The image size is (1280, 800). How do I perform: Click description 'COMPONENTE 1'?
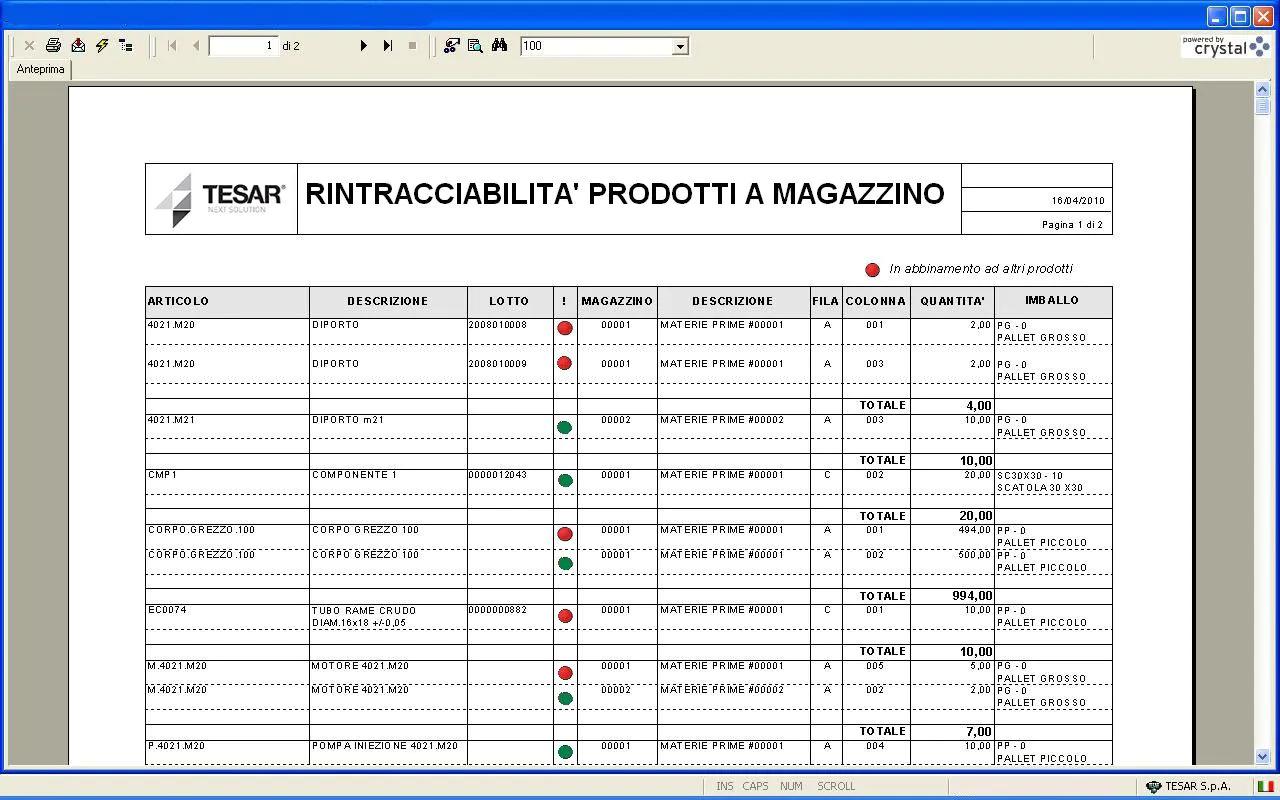coord(354,475)
